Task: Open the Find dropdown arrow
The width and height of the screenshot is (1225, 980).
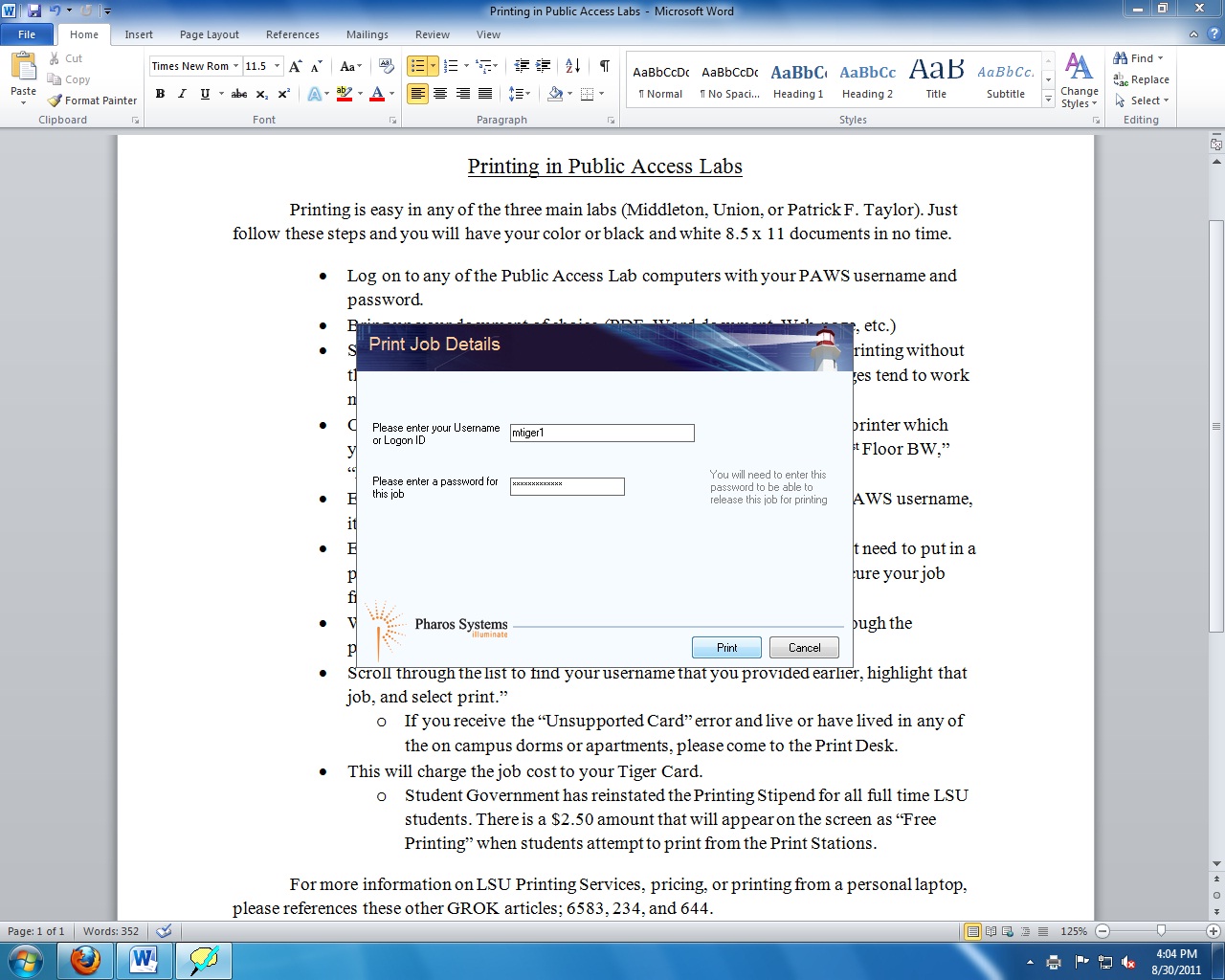Action: pyautogui.click(x=1161, y=58)
